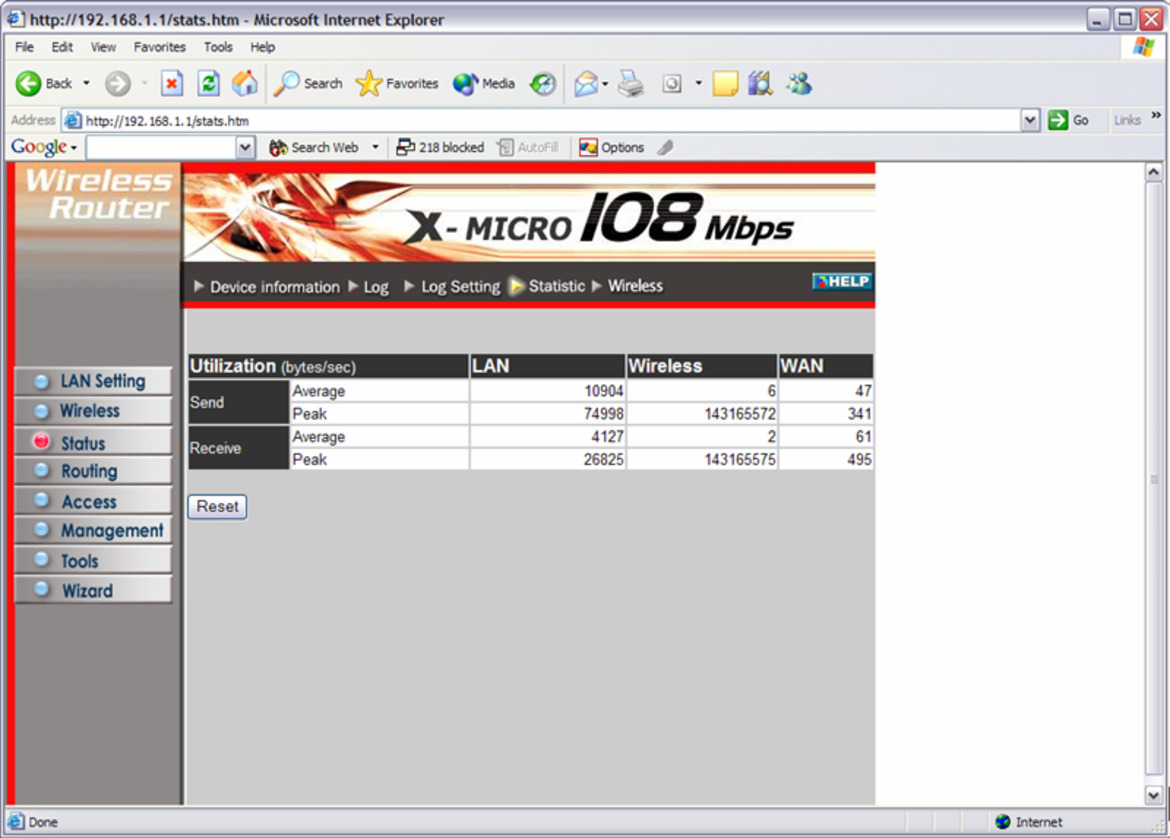The height and width of the screenshot is (838, 1170).
Task: Click the Address bar URL field
Action: pyautogui.click(x=542, y=120)
